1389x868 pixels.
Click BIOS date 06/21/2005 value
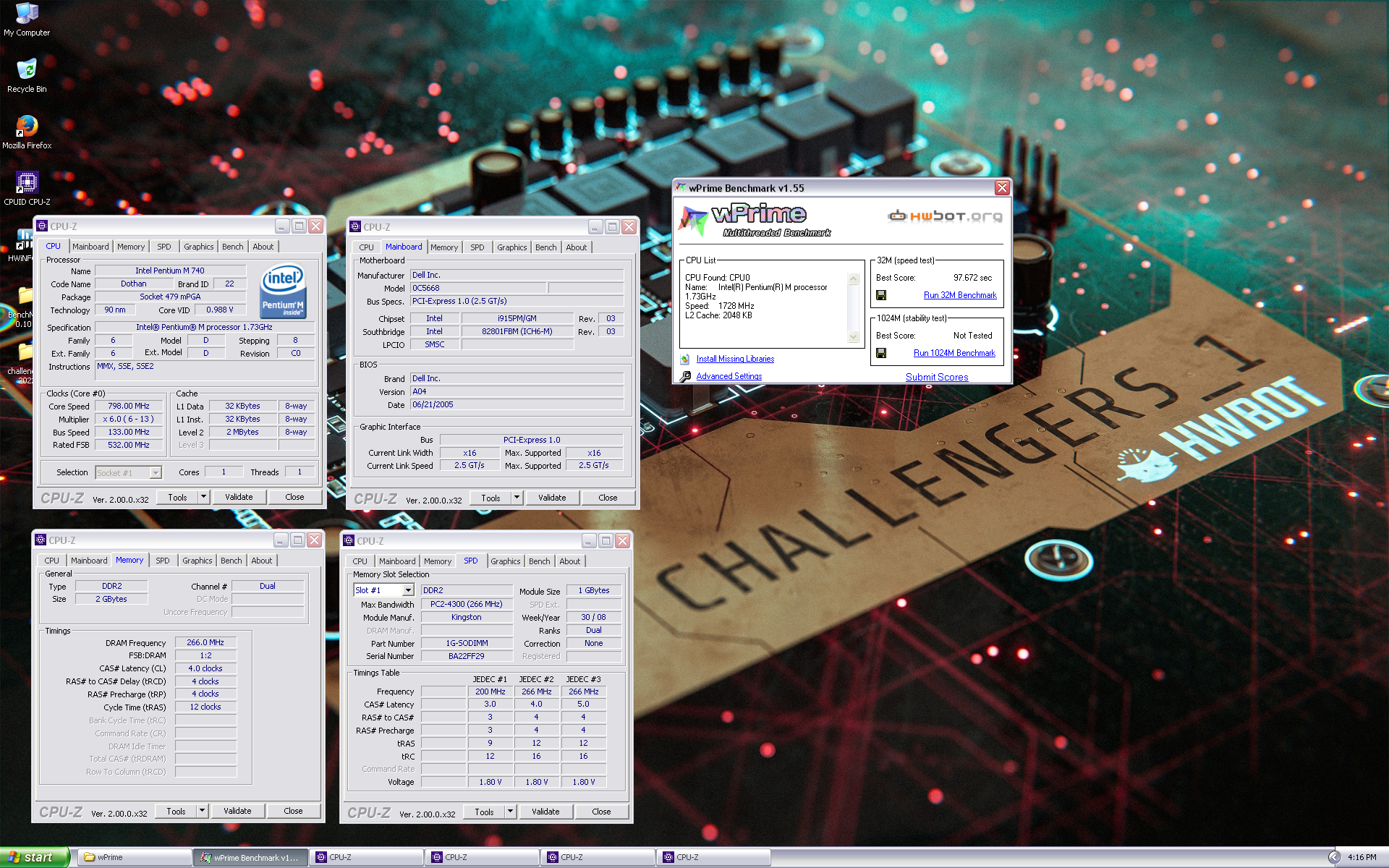point(517,405)
